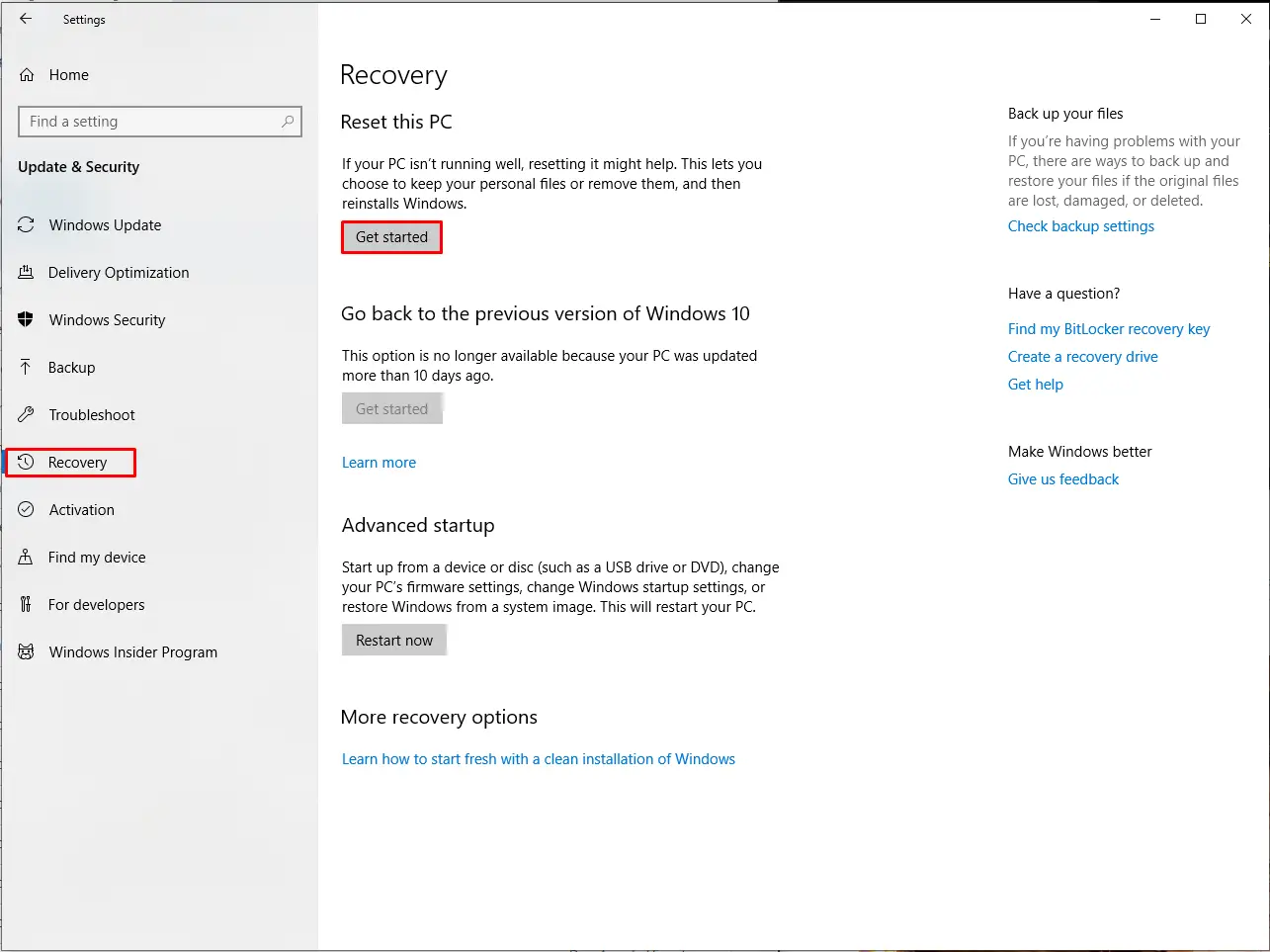1270x952 pixels.
Task: Click Find my BitLocker recovery key
Action: click(1108, 328)
